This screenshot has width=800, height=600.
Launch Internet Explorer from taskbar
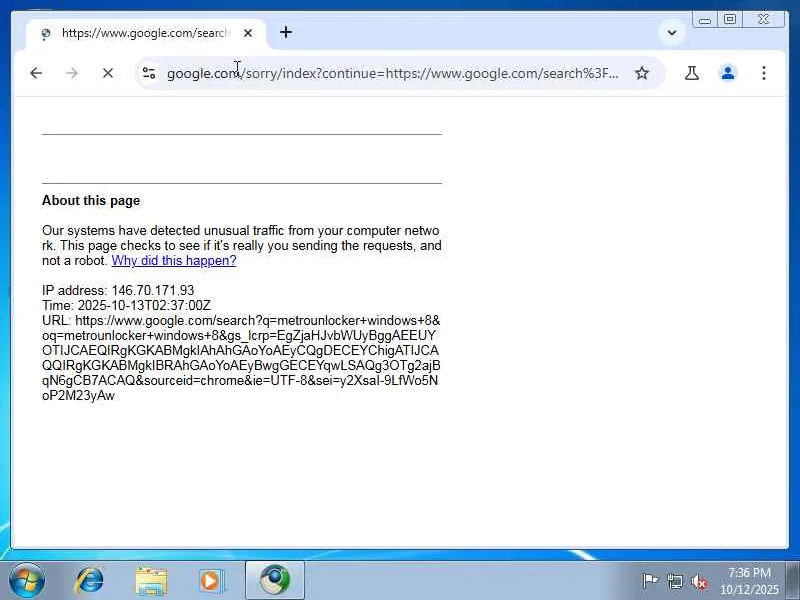89,581
